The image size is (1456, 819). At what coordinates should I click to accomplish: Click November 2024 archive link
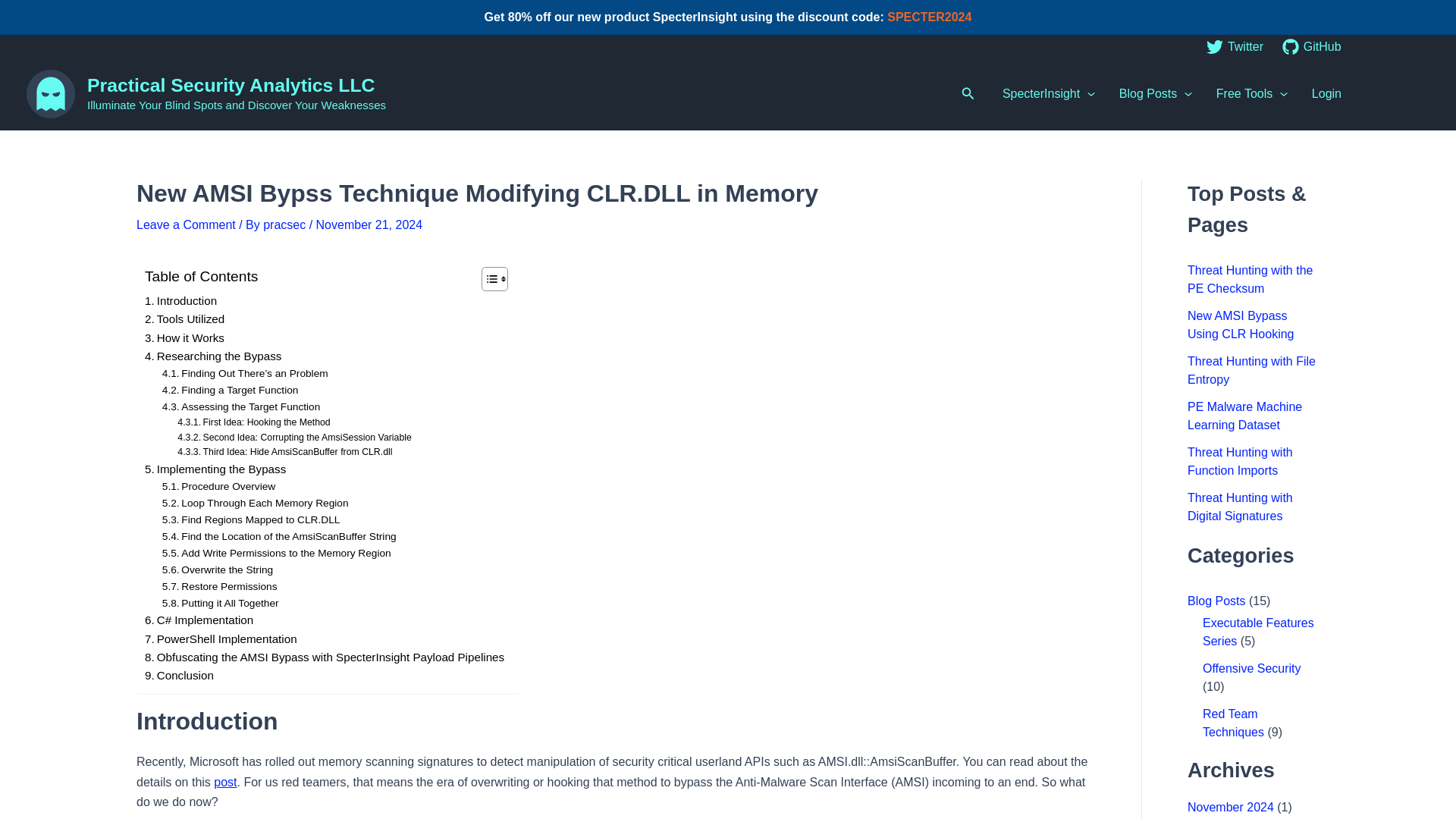(x=1231, y=807)
